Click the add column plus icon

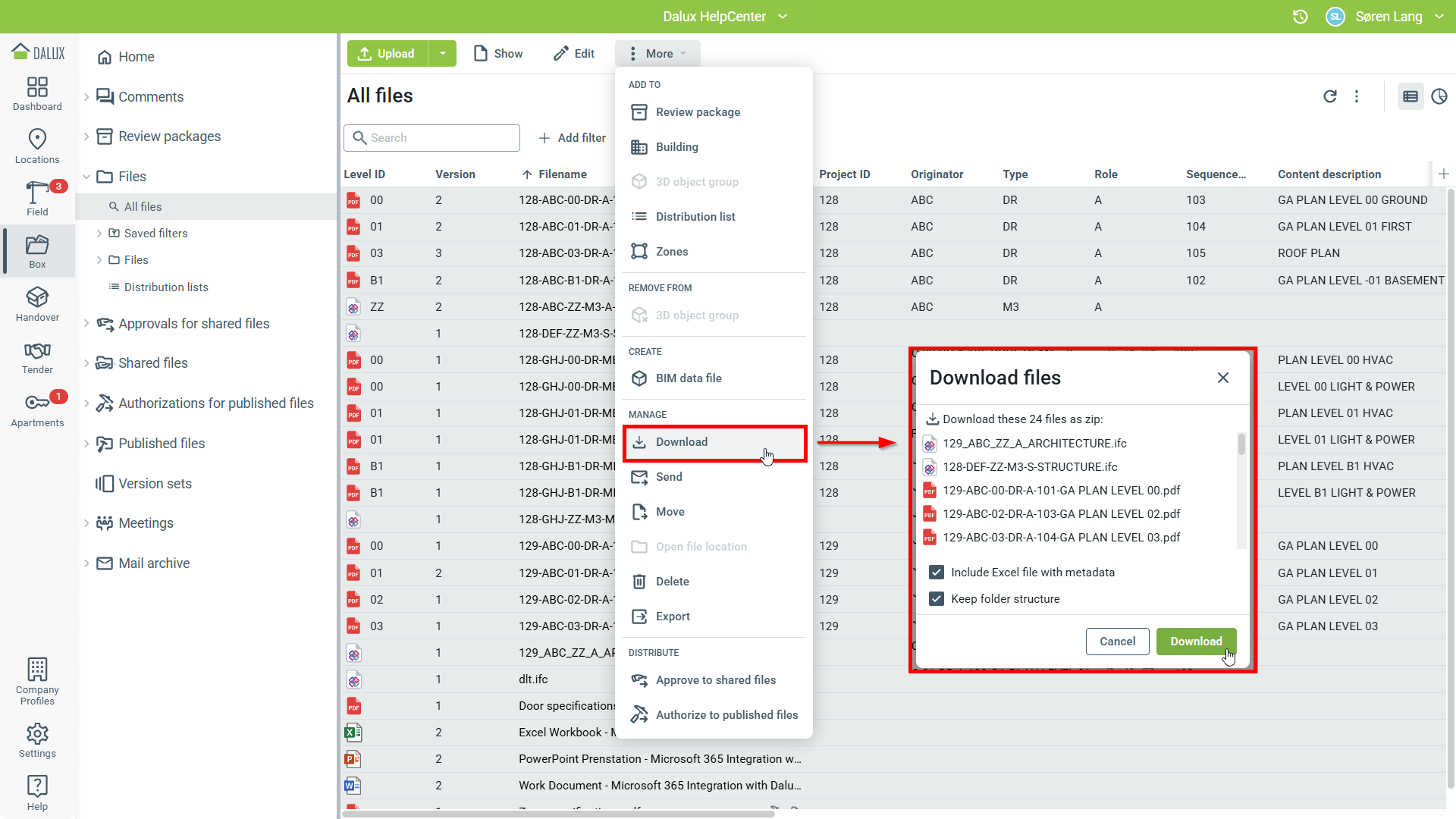click(x=1444, y=174)
